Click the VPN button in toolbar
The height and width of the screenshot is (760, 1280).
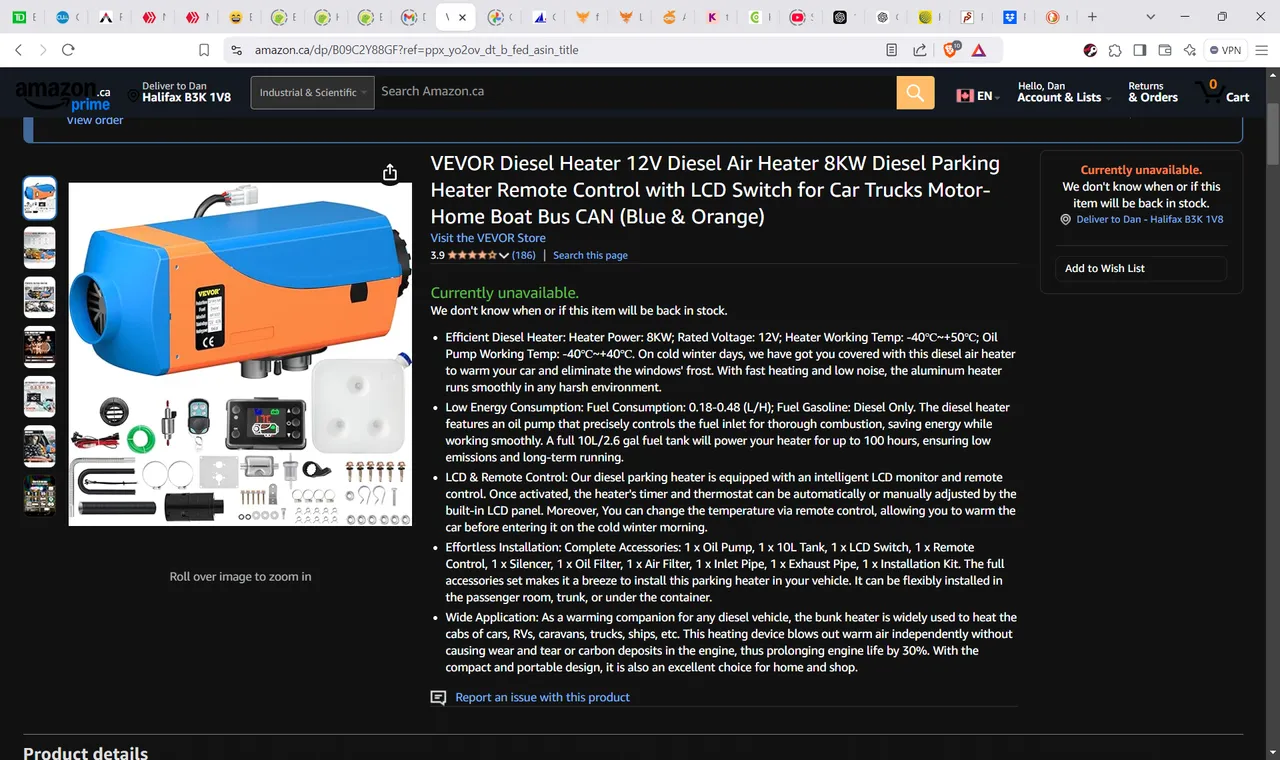point(1225,50)
